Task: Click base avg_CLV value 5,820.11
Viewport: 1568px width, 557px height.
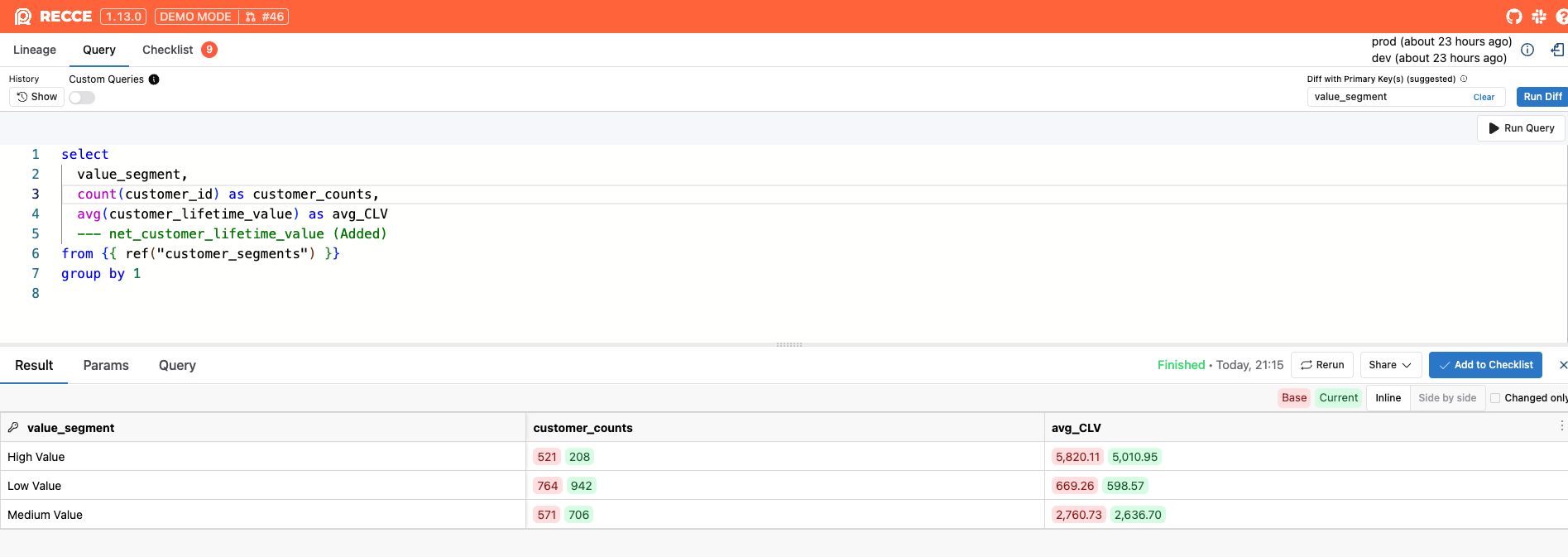Action: [x=1077, y=457]
